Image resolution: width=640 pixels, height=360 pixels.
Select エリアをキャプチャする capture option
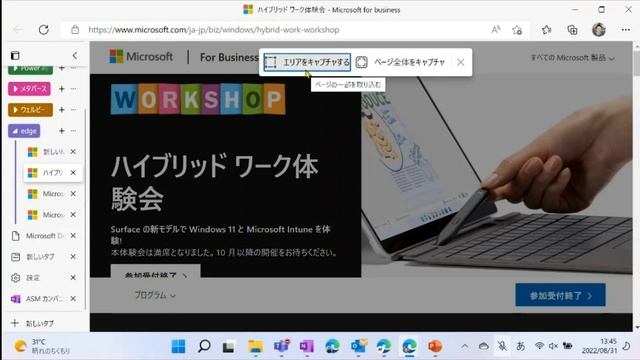pos(307,62)
